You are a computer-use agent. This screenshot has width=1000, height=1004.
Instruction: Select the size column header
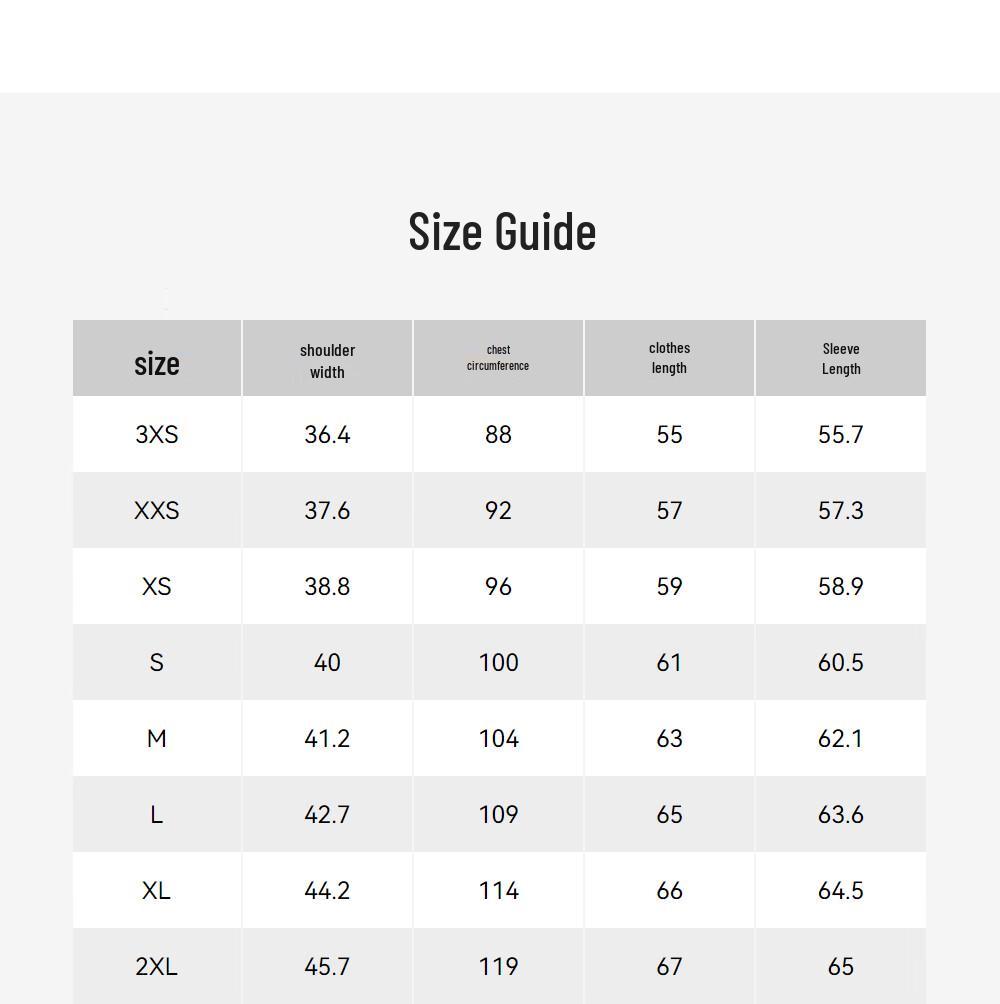point(157,364)
